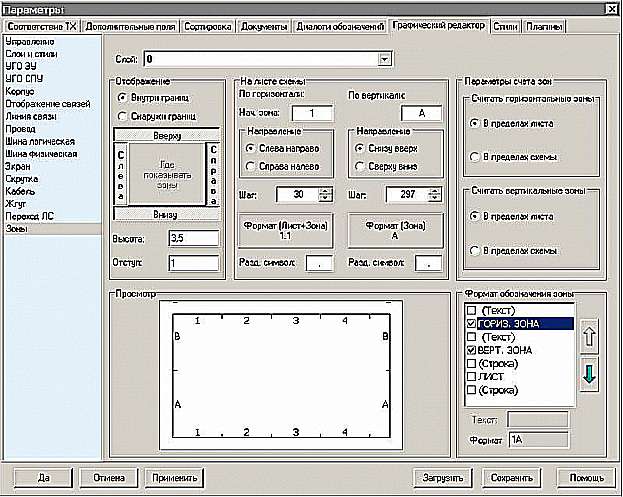This screenshot has height=497, width=623.
Task: Move zone format item up with arrow
Action: click(x=589, y=337)
